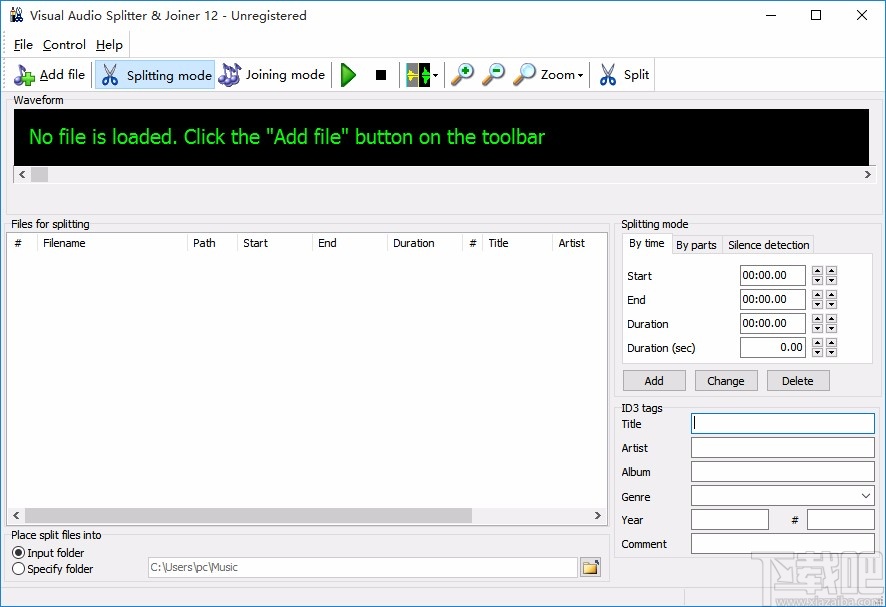This screenshot has width=886, height=607.
Task: Click the browse folder icon next to the output path
Action: (x=590, y=567)
